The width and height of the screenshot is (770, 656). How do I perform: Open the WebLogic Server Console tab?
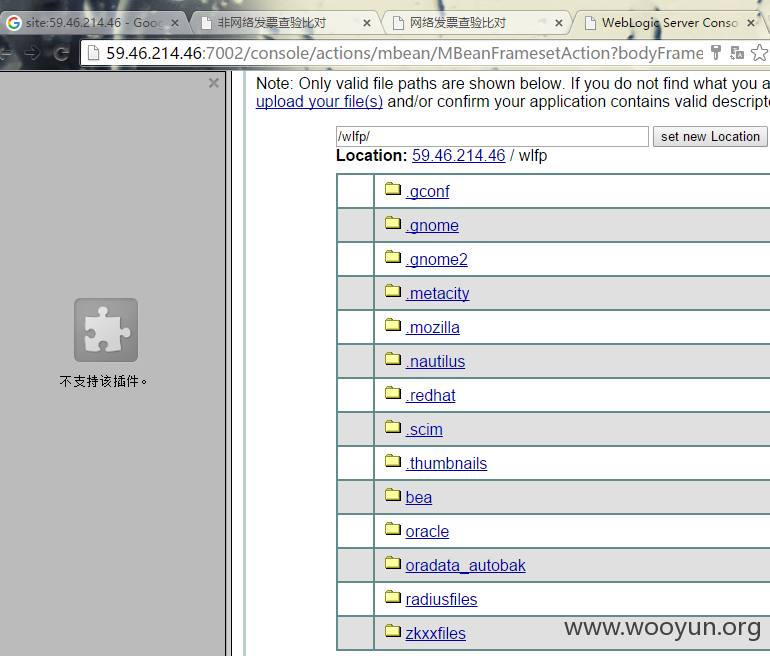[669, 23]
